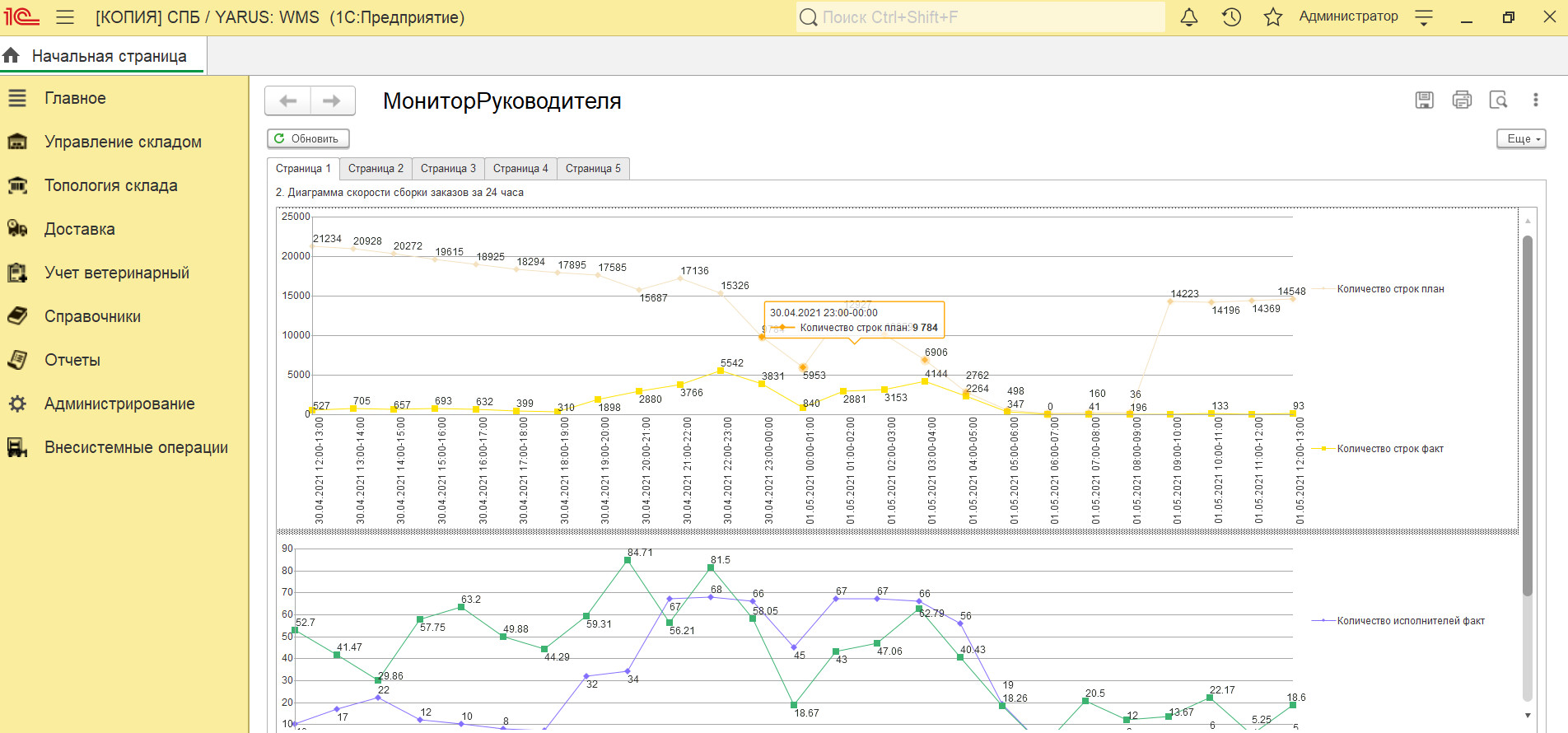Click the Учет ветеринарный icon
This screenshot has width=1568, height=733.
pyautogui.click(x=17, y=273)
